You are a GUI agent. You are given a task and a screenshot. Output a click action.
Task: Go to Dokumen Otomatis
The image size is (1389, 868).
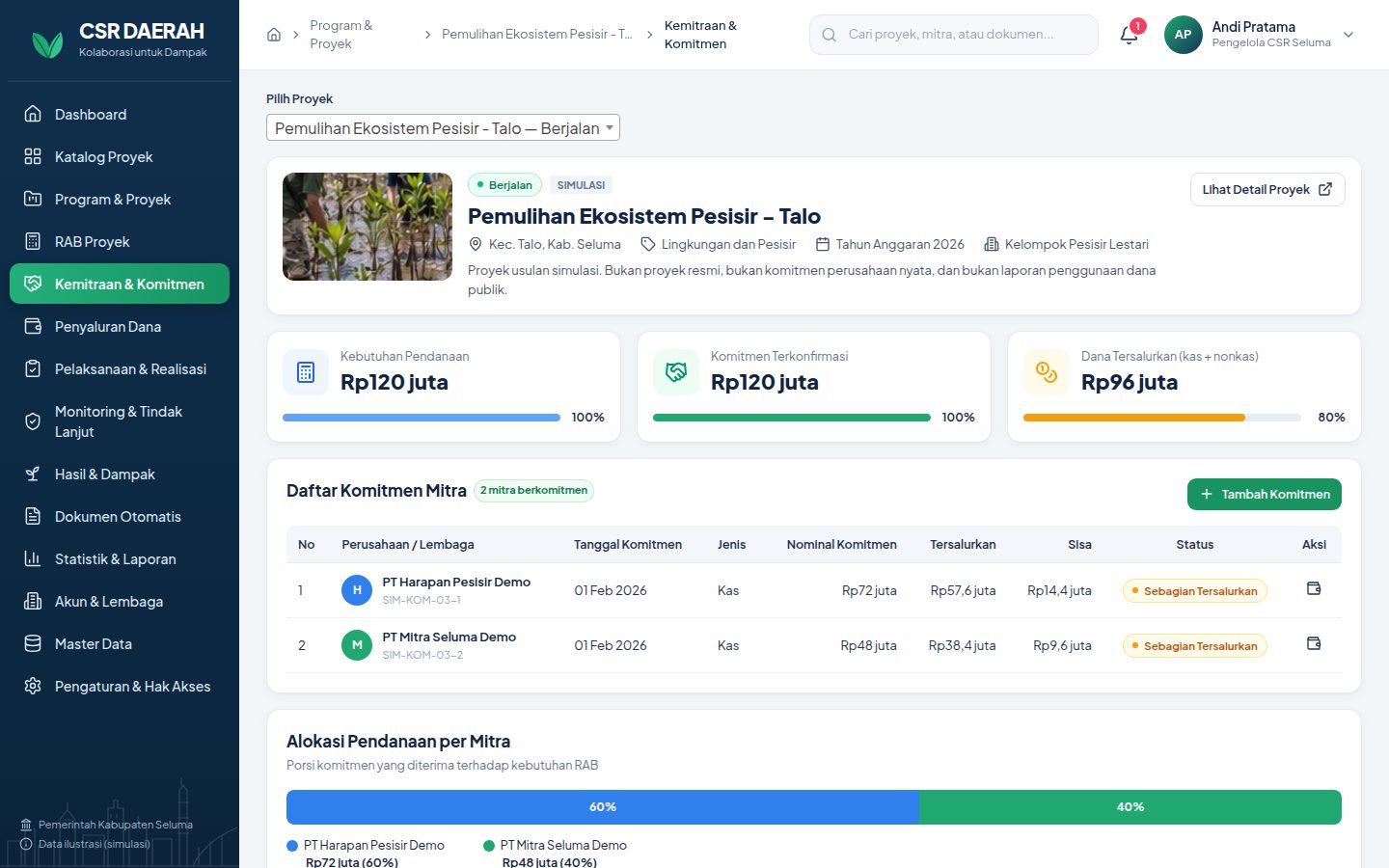[120, 516]
